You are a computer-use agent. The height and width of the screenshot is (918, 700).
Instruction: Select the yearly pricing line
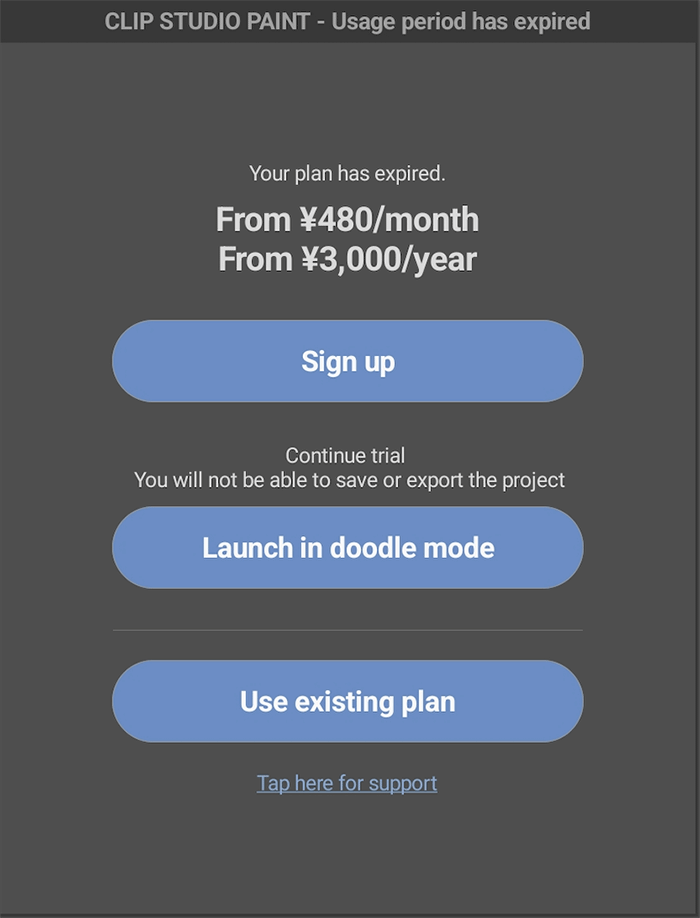347,260
